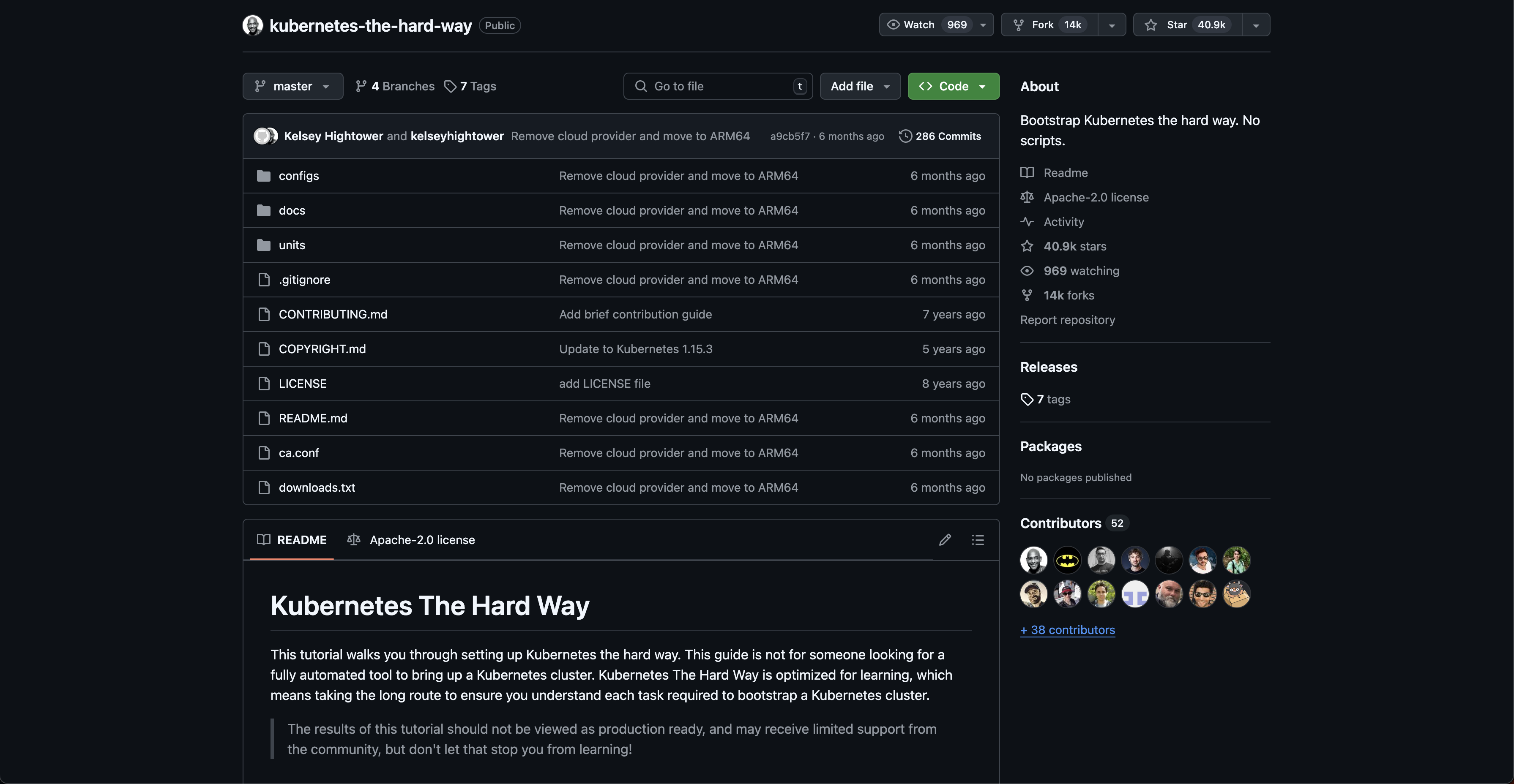View the 4 Branches link

pyautogui.click(x=395, y=86)
